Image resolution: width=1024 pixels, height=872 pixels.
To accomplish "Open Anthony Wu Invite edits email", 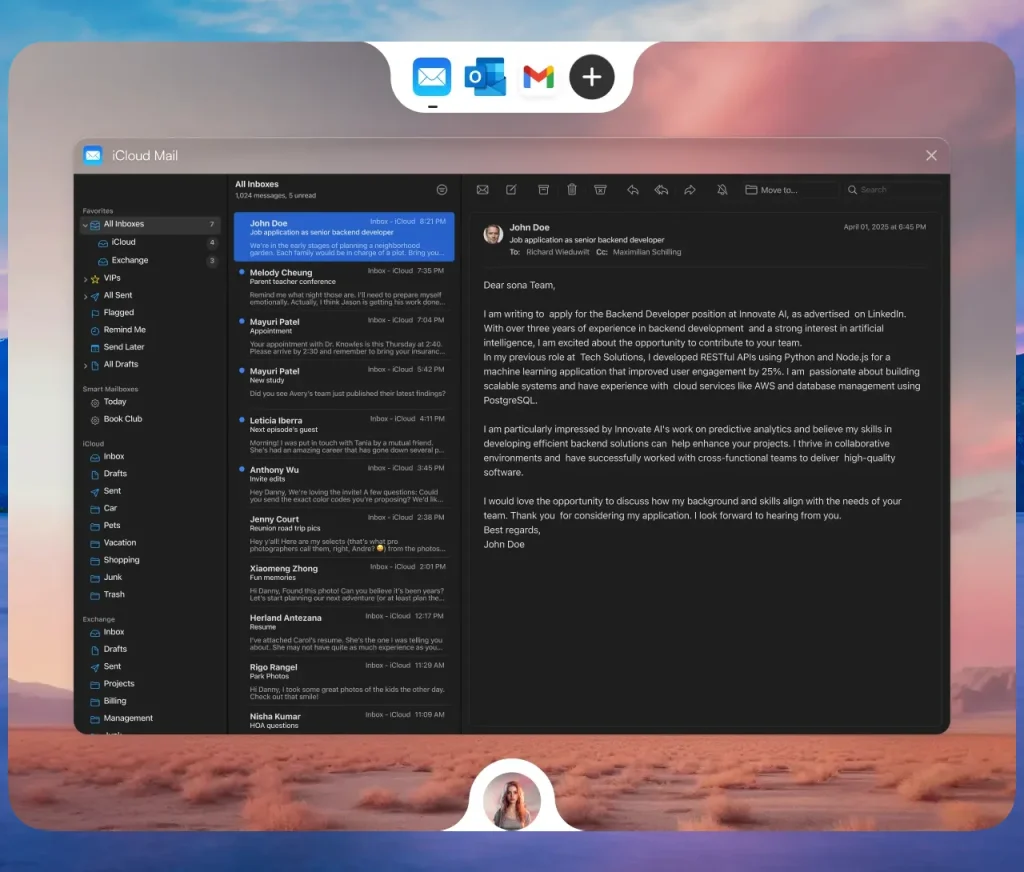I will click(x=344, y=484).
